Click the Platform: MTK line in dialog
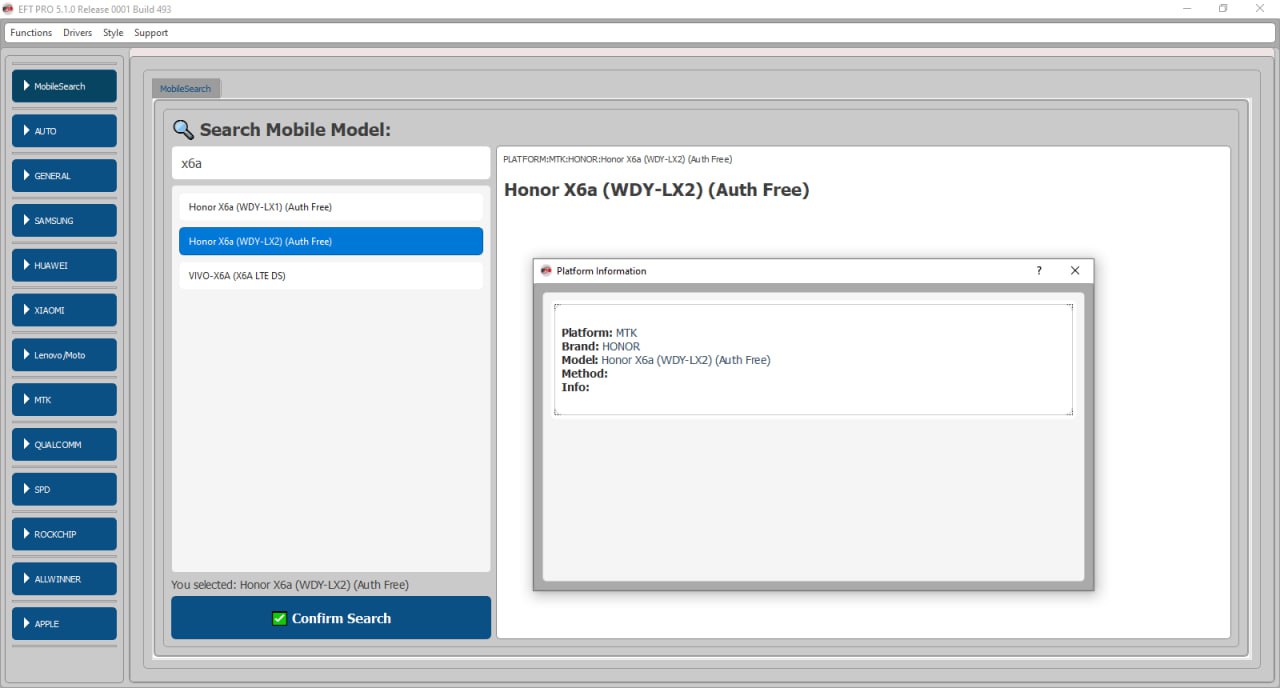 pyautogui.click(x=599, y=333)
